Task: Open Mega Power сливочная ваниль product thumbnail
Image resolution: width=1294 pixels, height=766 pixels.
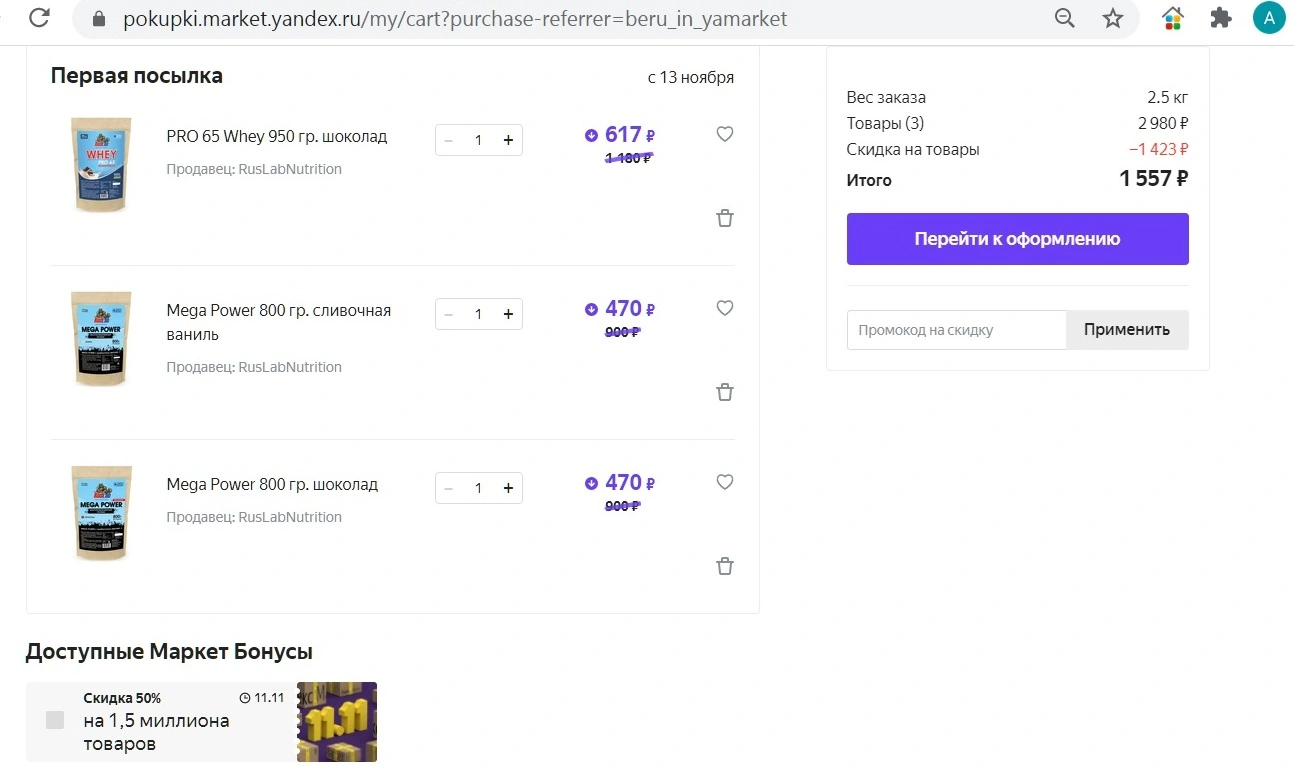Action: [101, 339]
